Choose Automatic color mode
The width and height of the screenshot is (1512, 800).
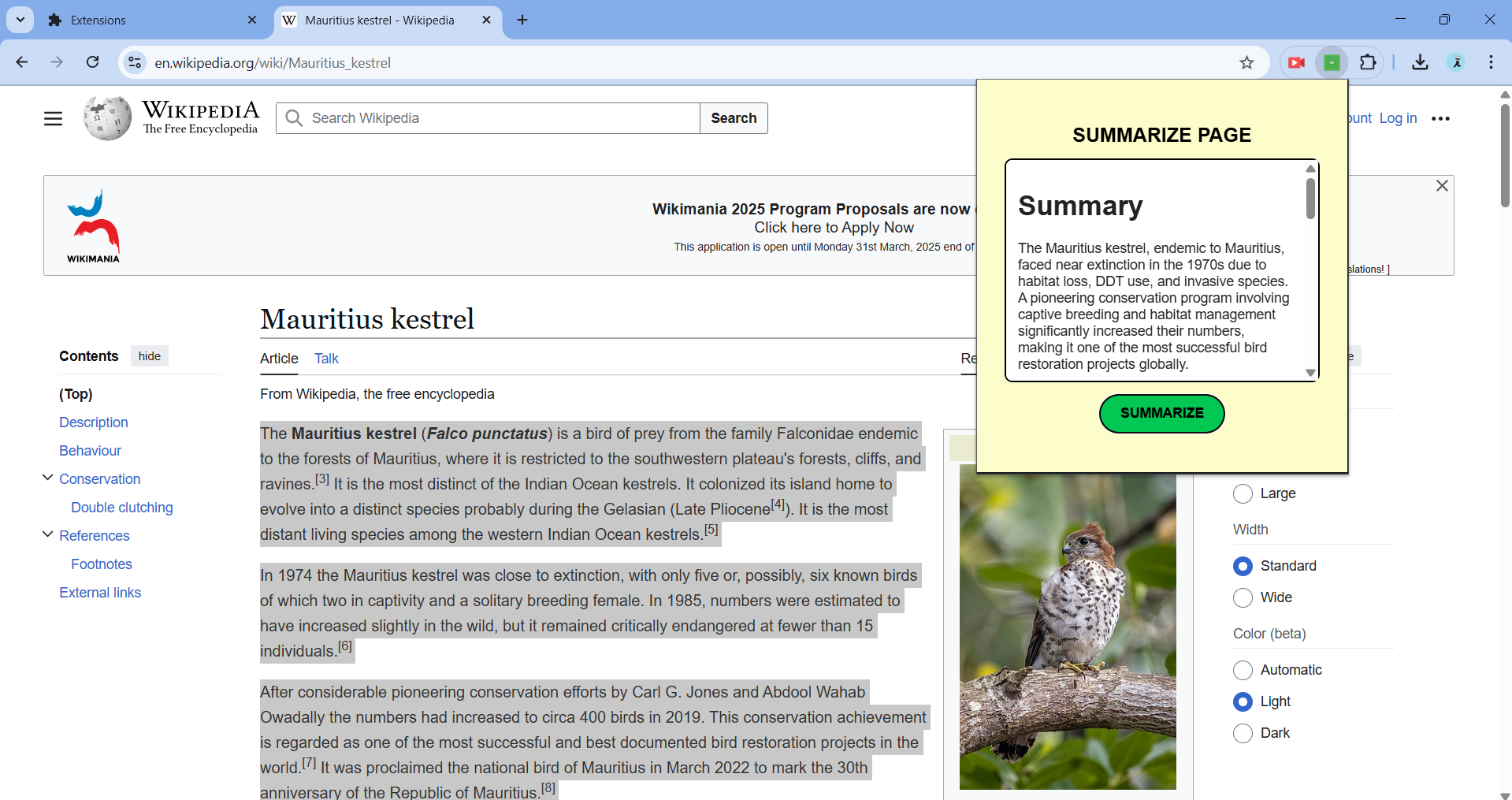1243,670
